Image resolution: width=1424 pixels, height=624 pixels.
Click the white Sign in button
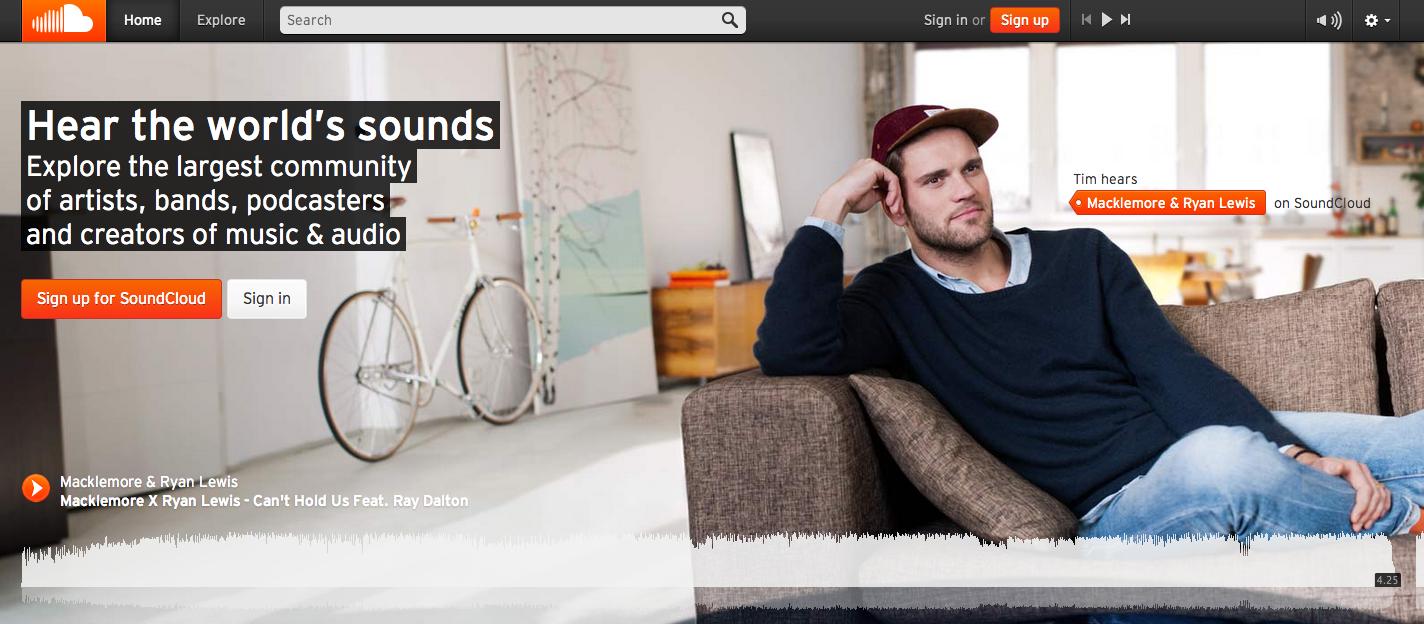267,299
